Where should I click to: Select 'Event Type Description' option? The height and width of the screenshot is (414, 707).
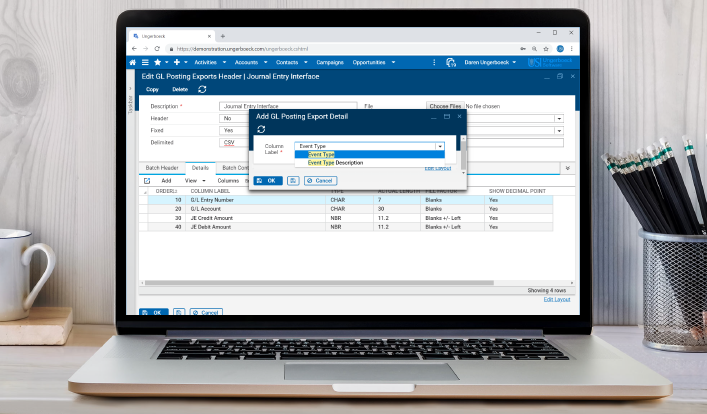335,162
